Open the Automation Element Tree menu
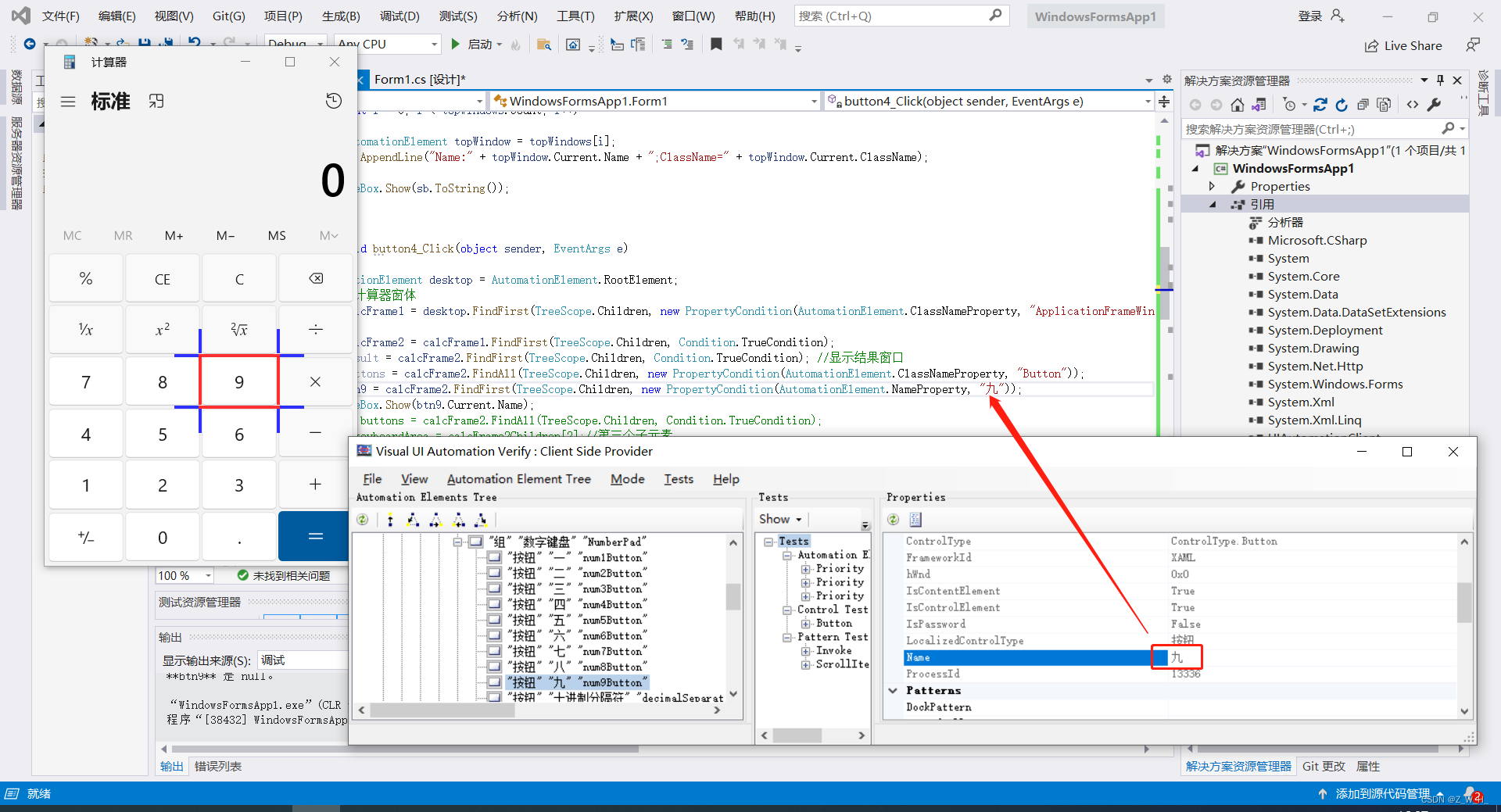 (x=518, y=479)
